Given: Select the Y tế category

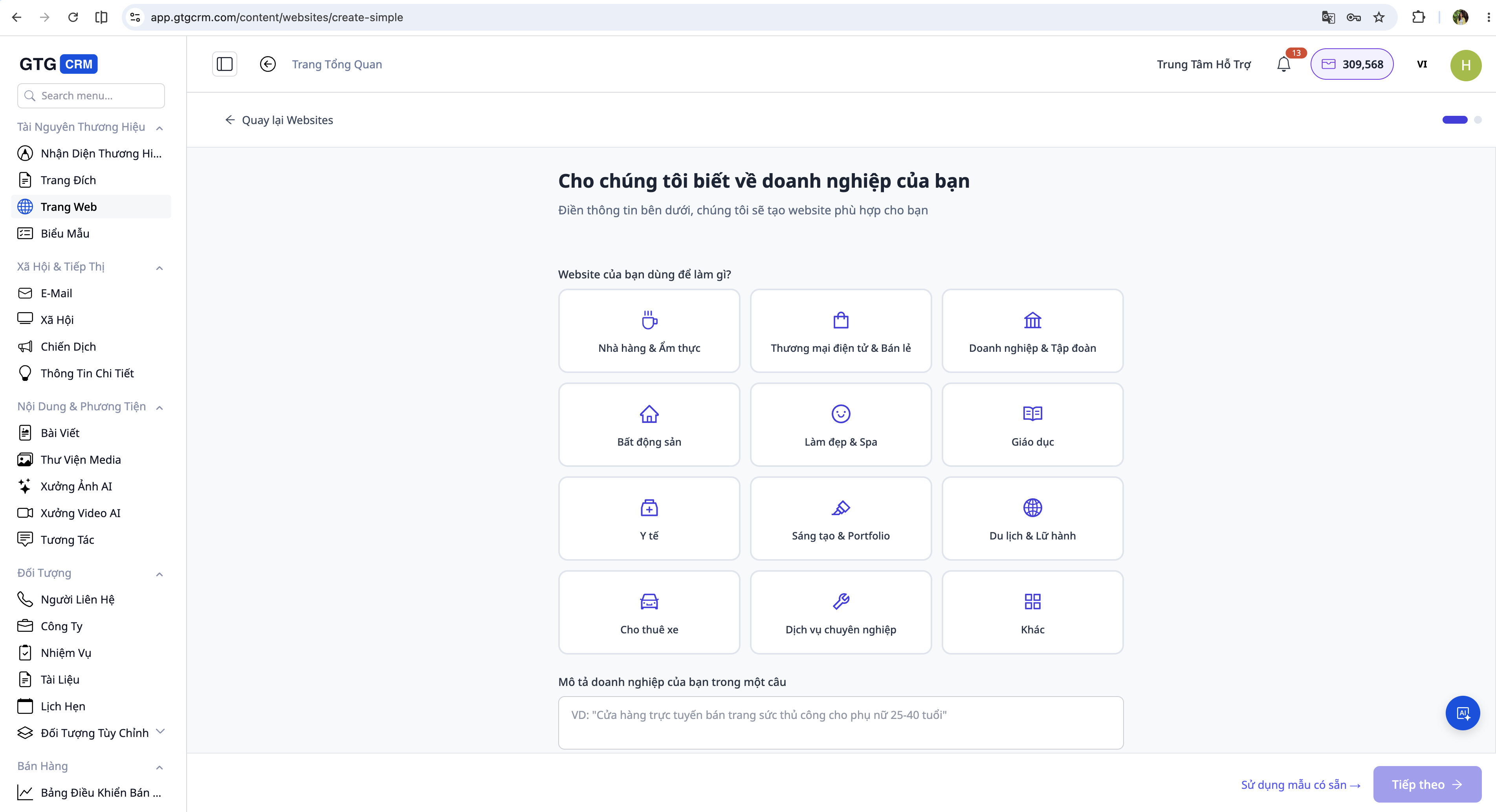Looking at the screenshot, I should [649, 518].
